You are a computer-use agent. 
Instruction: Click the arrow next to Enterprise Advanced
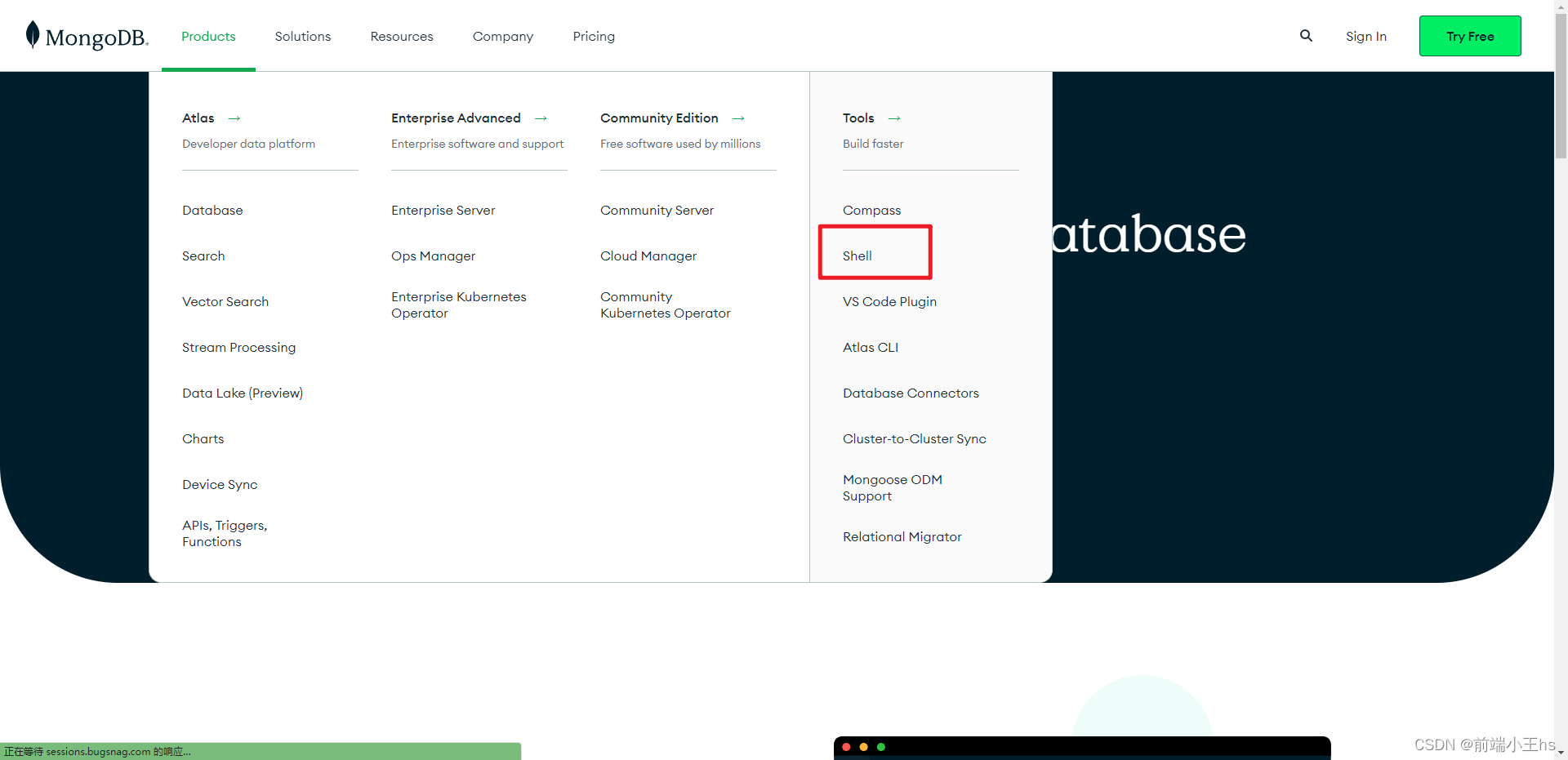click(541, 118)
